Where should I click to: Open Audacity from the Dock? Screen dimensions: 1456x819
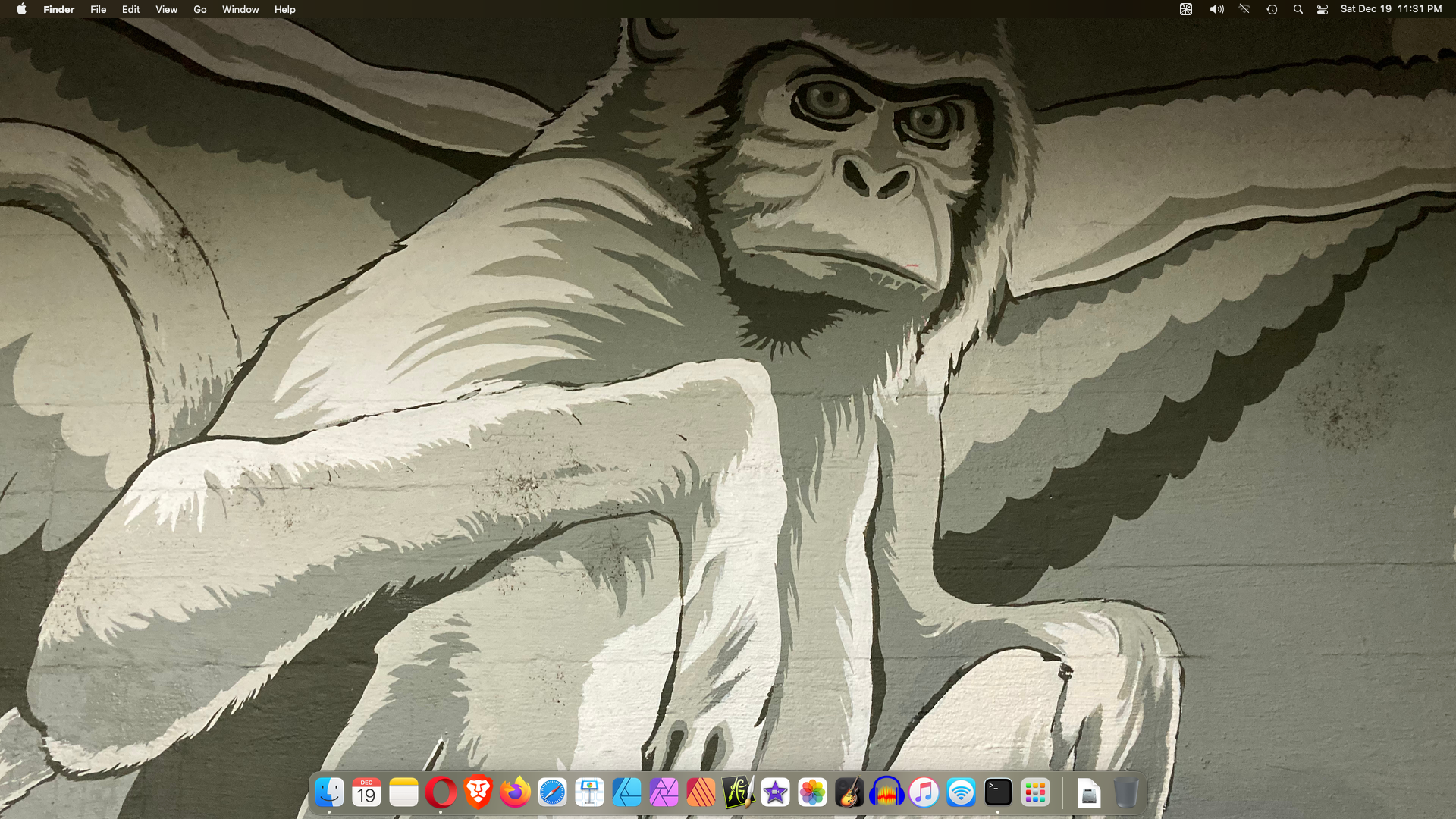tap(886, 793)
